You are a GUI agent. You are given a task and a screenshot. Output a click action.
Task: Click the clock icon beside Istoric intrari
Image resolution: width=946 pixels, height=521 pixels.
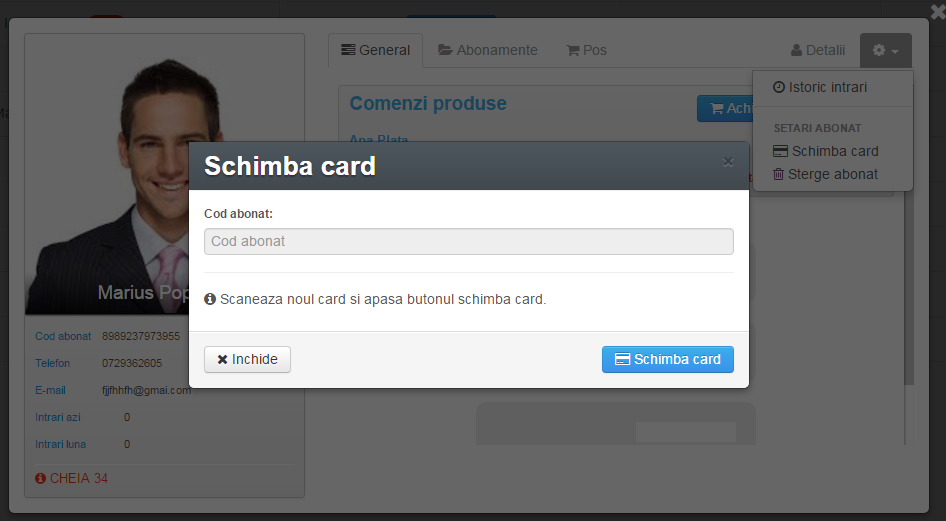tap(779, 87)
